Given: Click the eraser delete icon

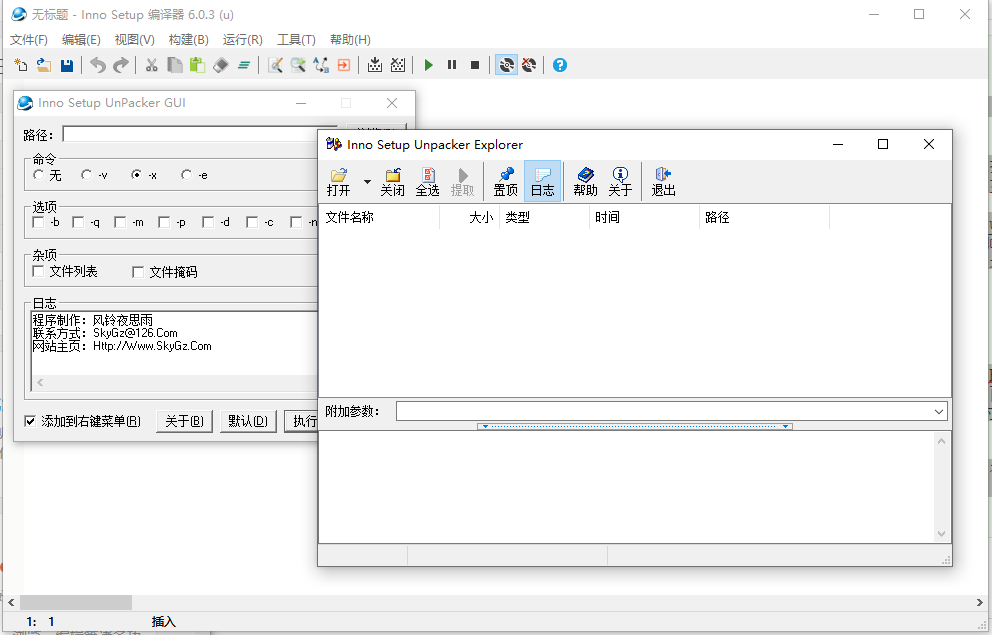Looking at the screenshot, I should coord(220,65).
